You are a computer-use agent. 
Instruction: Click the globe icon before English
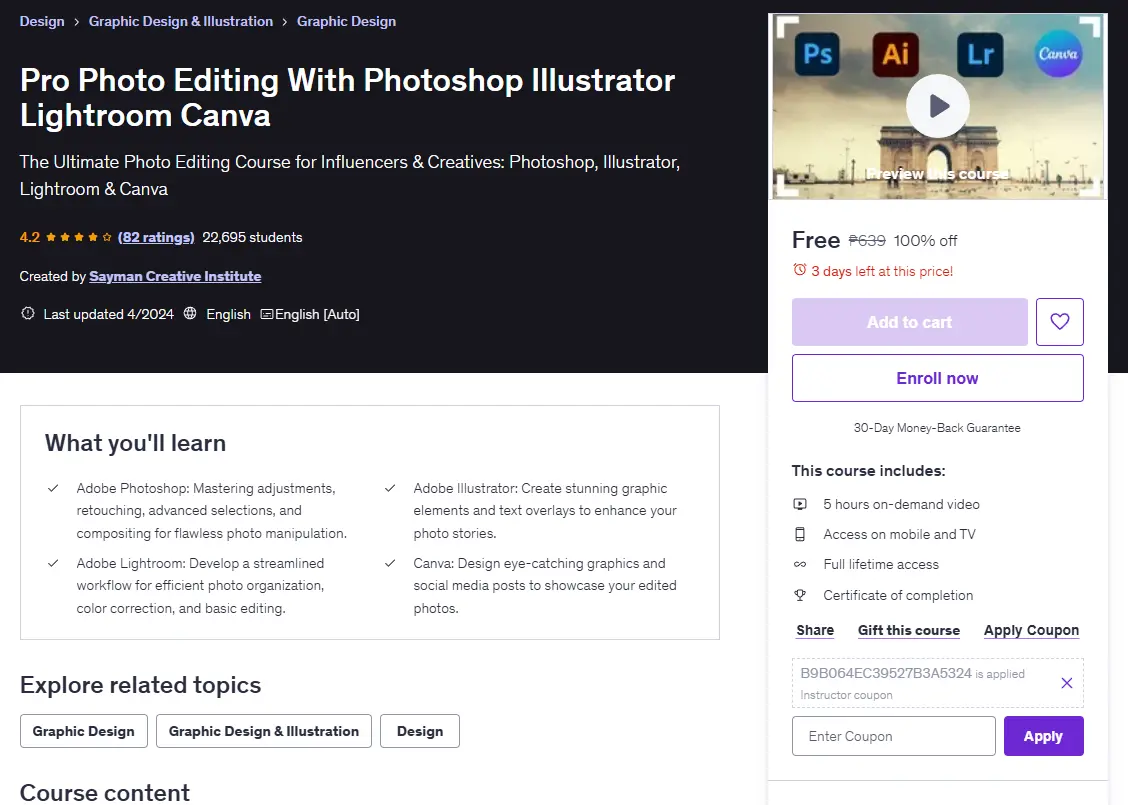point(190,314)
